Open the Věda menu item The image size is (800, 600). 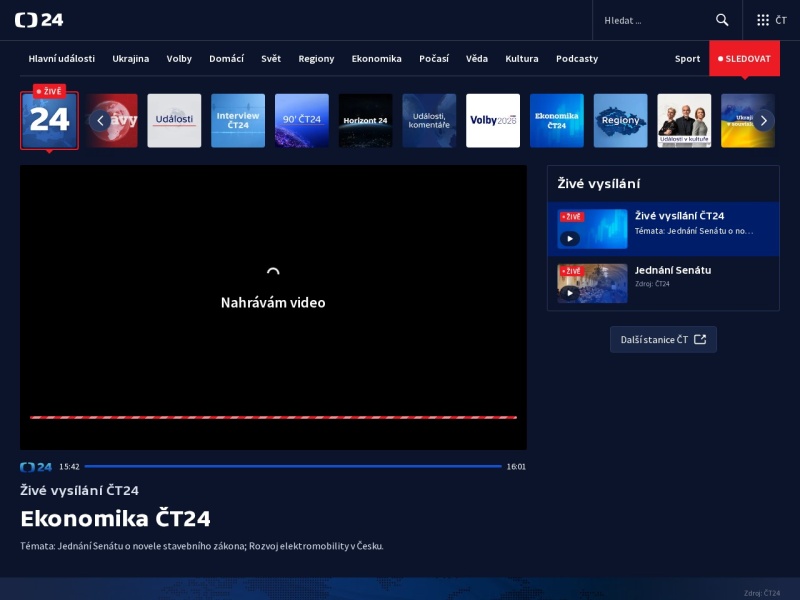477,59
